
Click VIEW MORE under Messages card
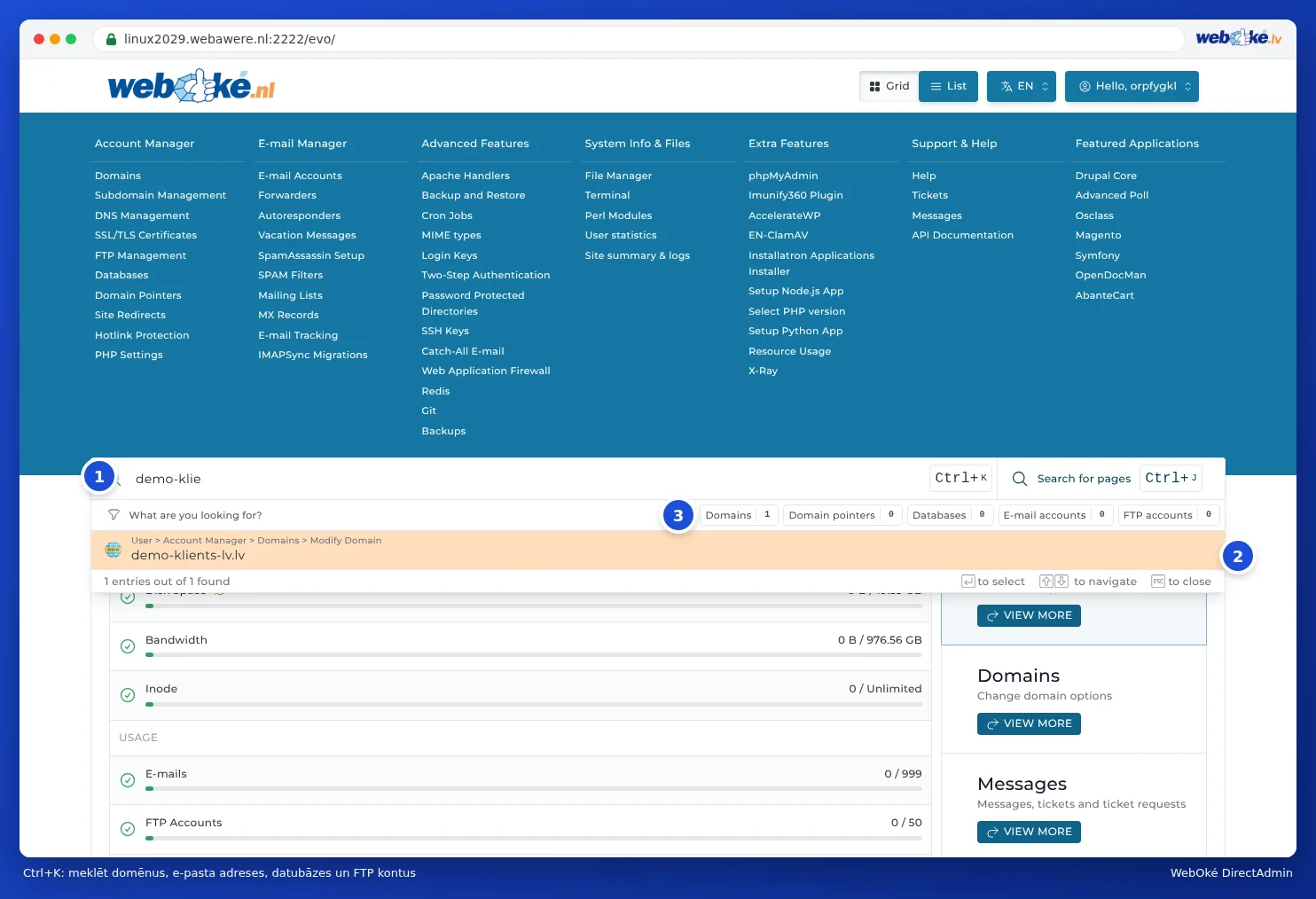[1029, 832]
